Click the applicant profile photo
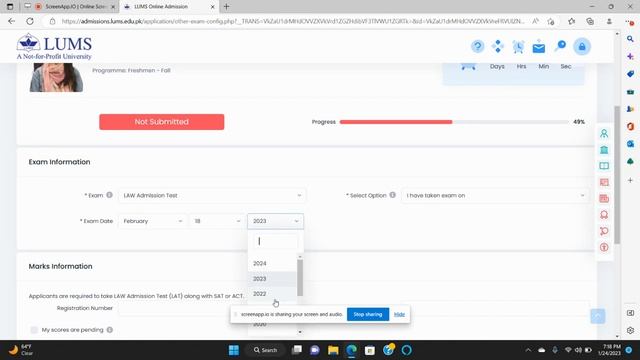Screen dimensions: 640x360 56,78
